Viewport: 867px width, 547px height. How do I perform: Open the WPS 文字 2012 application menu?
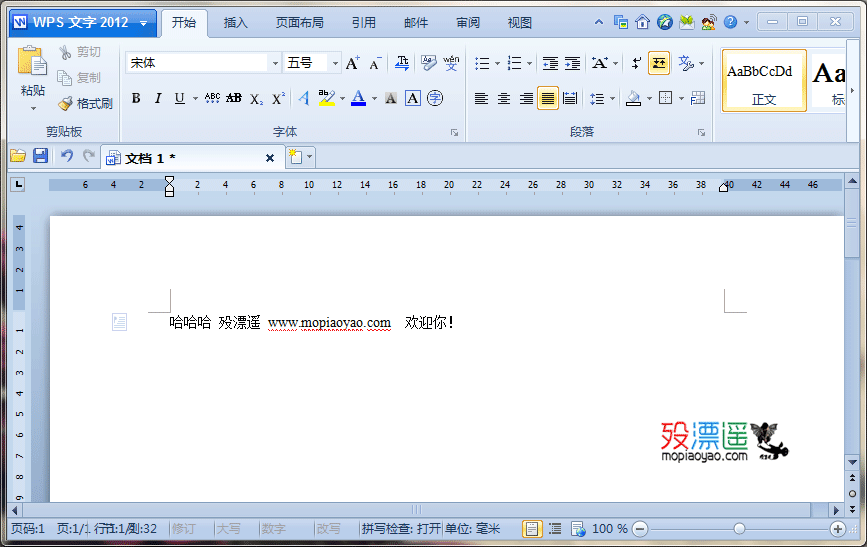click(82, 23)
